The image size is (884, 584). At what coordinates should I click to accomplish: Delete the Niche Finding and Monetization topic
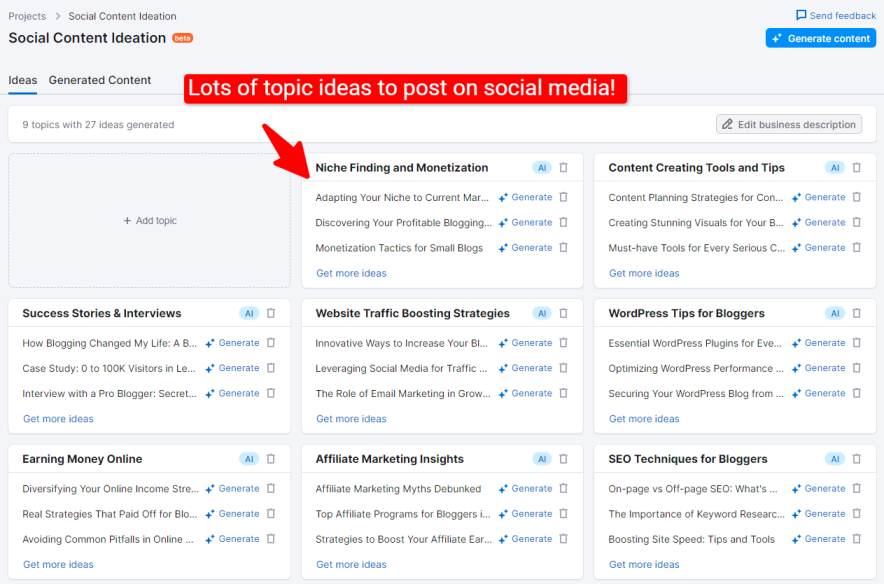563,168
